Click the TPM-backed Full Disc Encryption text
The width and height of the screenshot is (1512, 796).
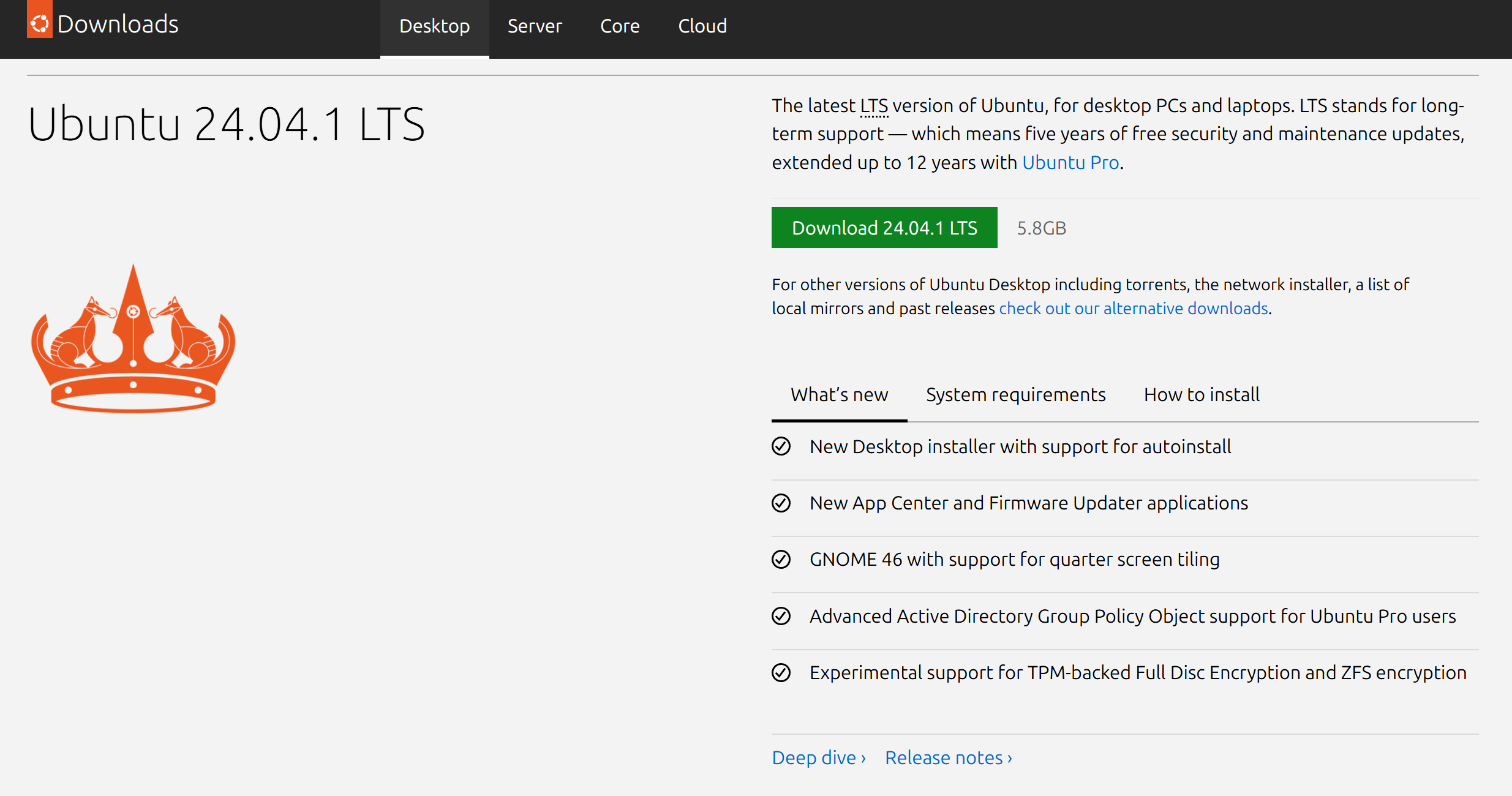(x=1138, y=673)
